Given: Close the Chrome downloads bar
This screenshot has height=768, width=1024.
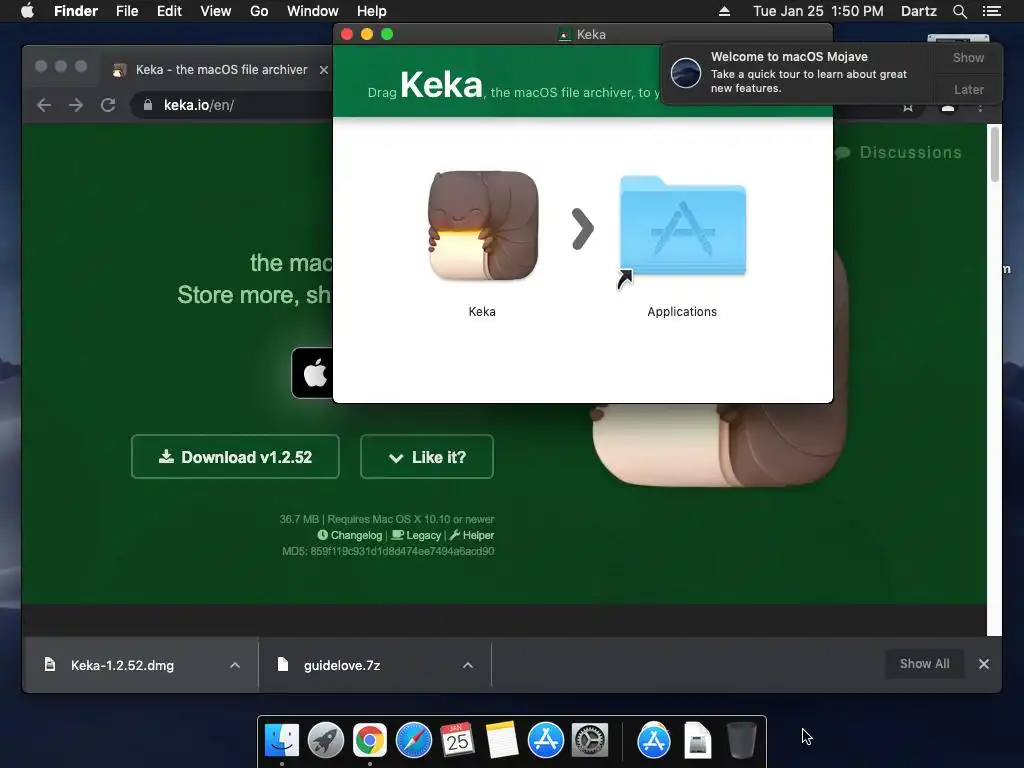Looking at the screenshot, I should tap(984, 664).
